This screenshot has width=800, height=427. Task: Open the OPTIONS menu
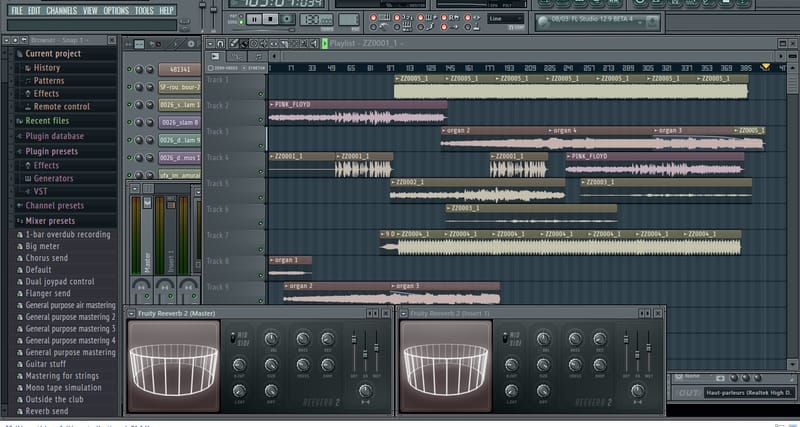click(x=116, y=10)
